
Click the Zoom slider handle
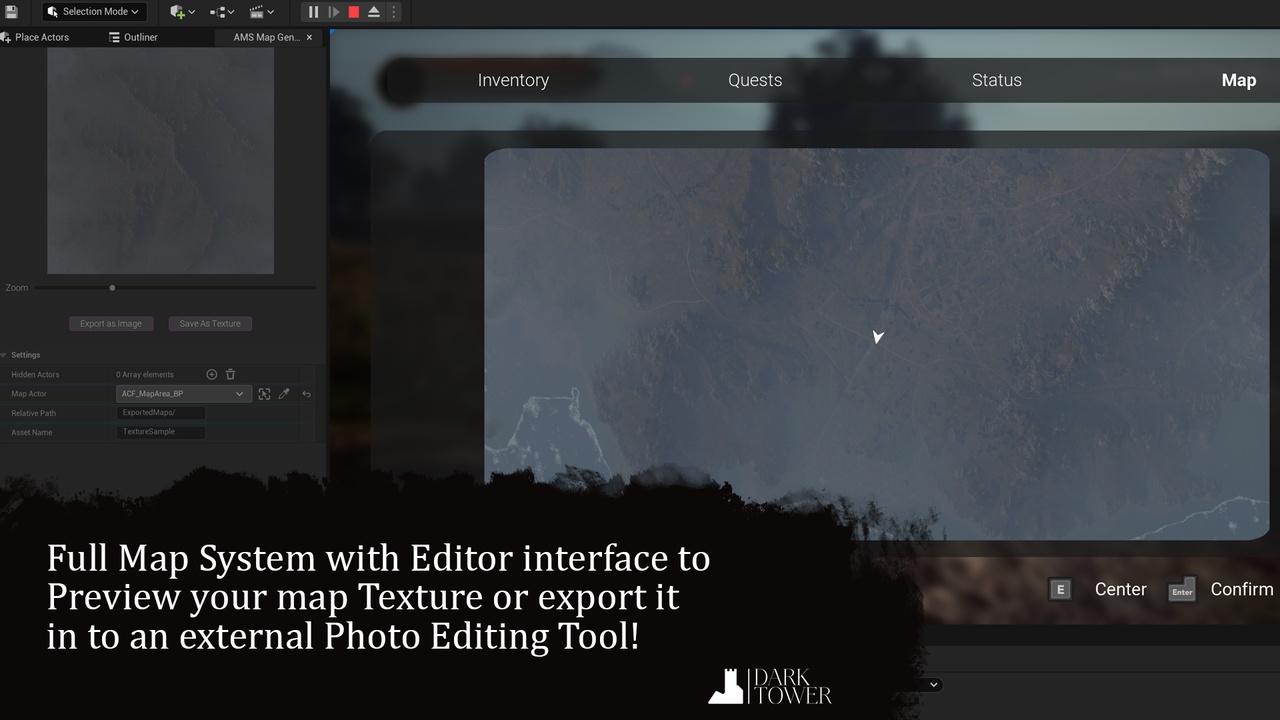(112, 288)
